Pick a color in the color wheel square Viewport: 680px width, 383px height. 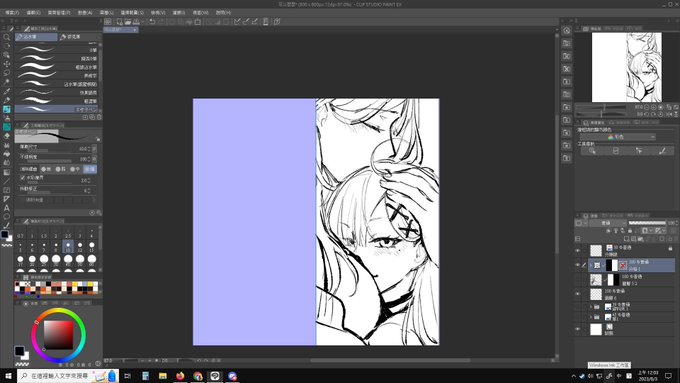pyautogui.click(x=59, y=334)
